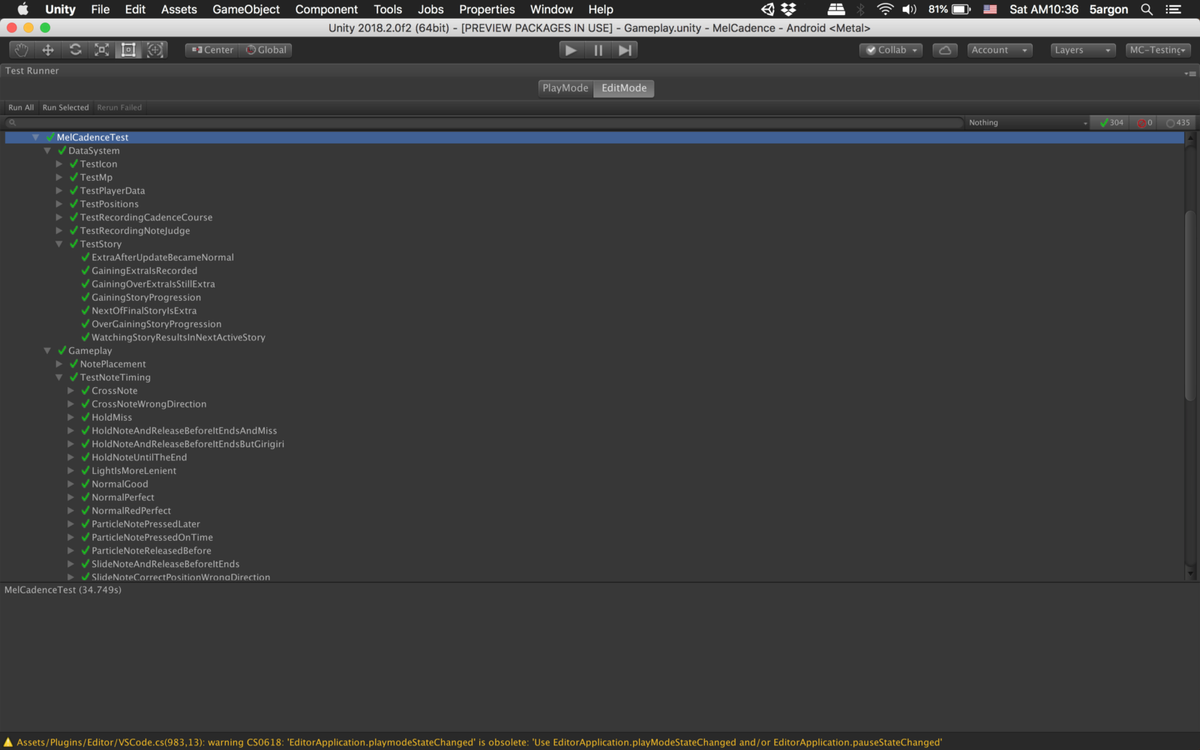
Task: Collapse the TestStory node
Action: tap(60, 244)
